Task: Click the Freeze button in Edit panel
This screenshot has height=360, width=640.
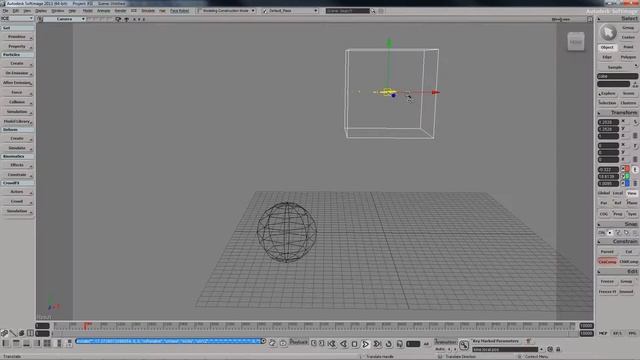Action: (607, 282)
